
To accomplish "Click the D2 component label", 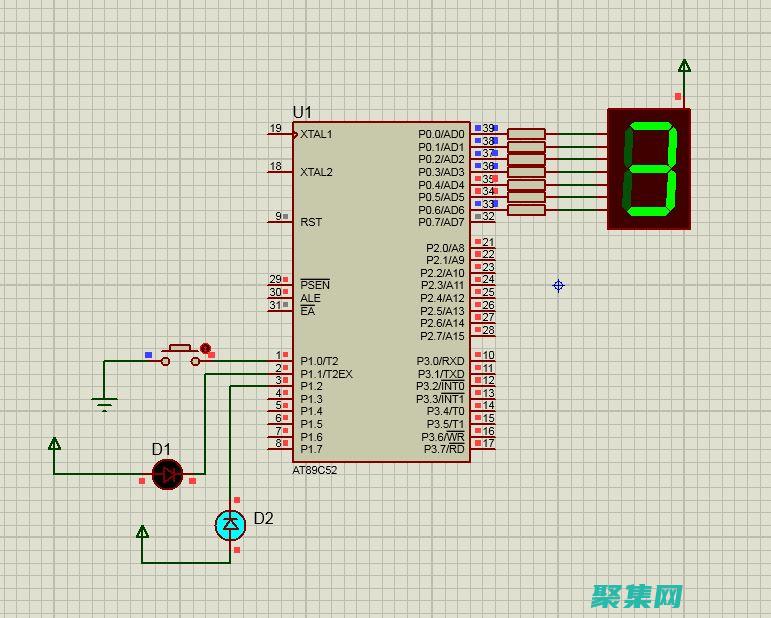I will pyautogui.click(x=263, y=518).
